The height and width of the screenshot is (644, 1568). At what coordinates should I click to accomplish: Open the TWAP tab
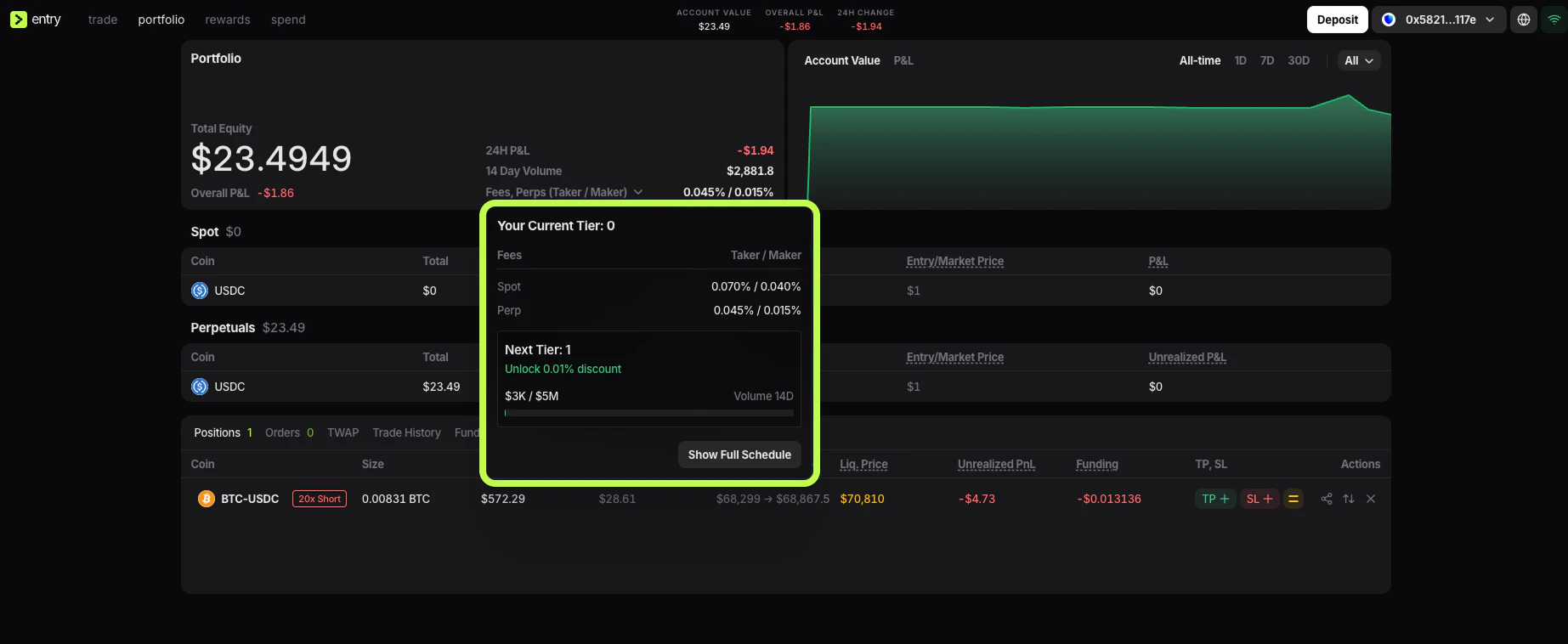point(343,432)
